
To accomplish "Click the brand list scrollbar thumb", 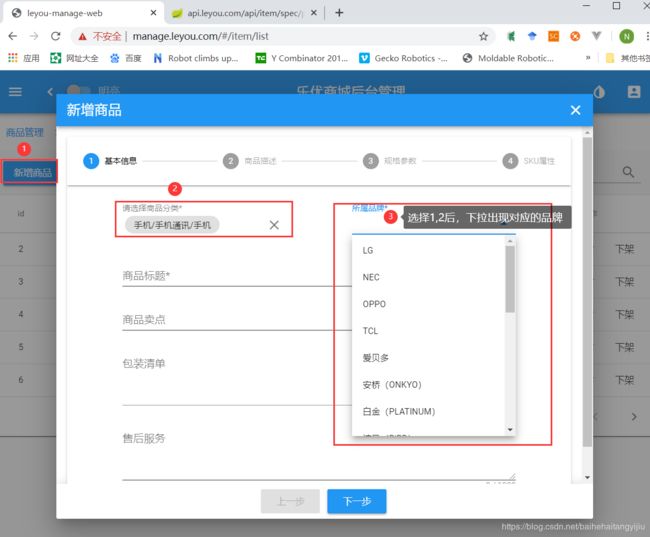I will tap(510, 279).
